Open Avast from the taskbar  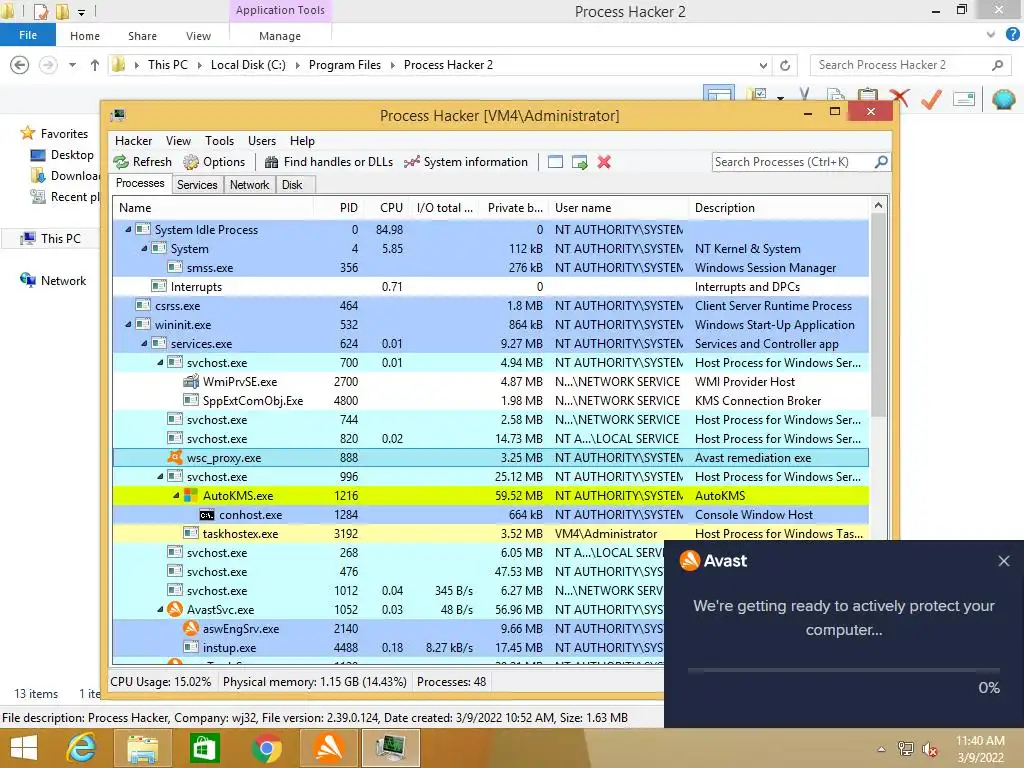coord(329,748)
